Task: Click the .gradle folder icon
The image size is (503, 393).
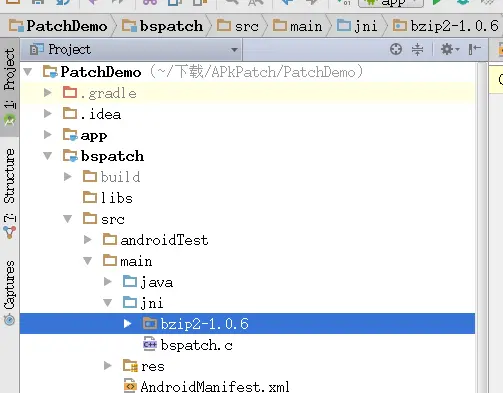Action: point(70,93)
